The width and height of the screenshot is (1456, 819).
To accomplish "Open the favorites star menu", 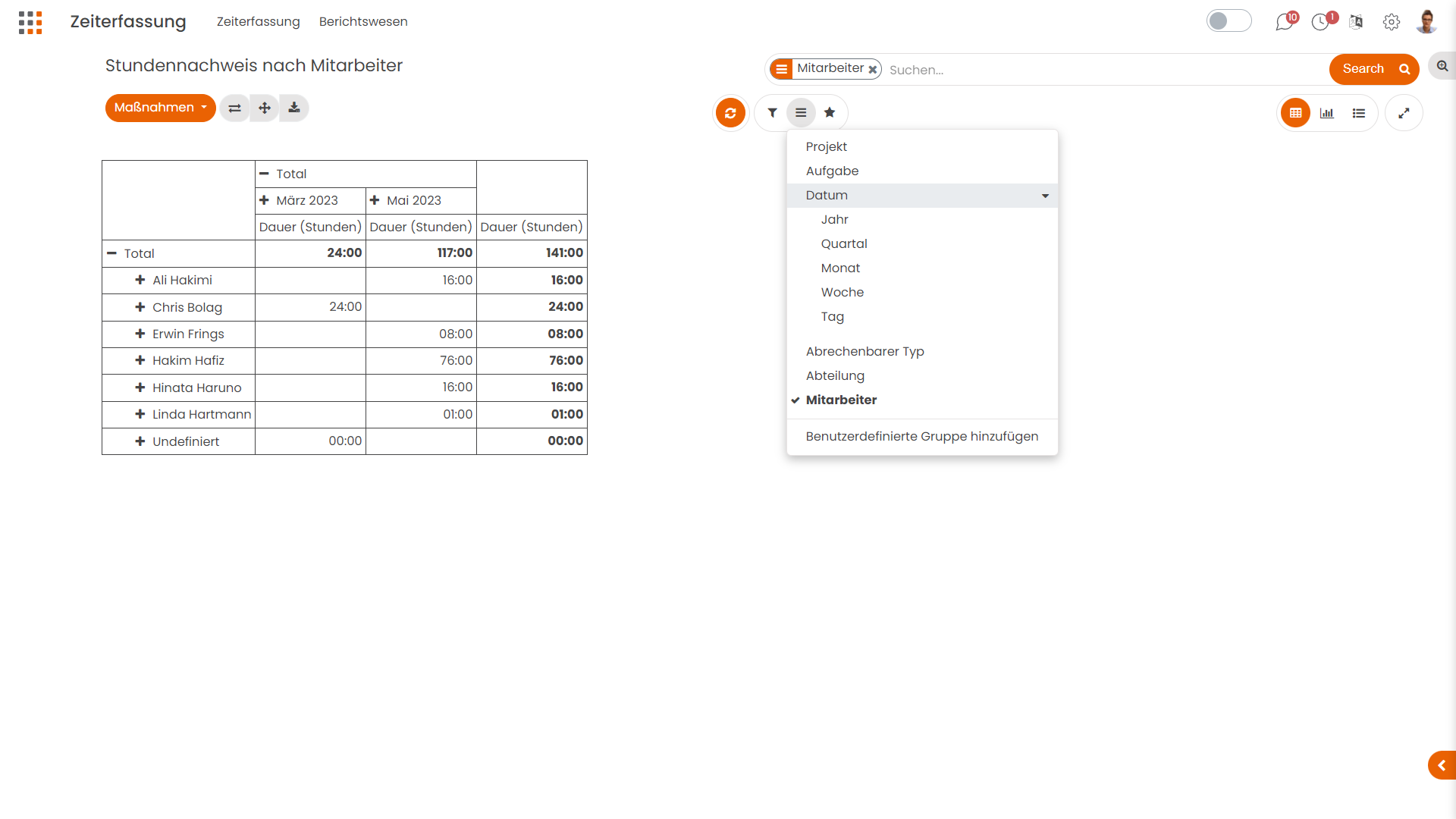I will click(x=830, y=113).
